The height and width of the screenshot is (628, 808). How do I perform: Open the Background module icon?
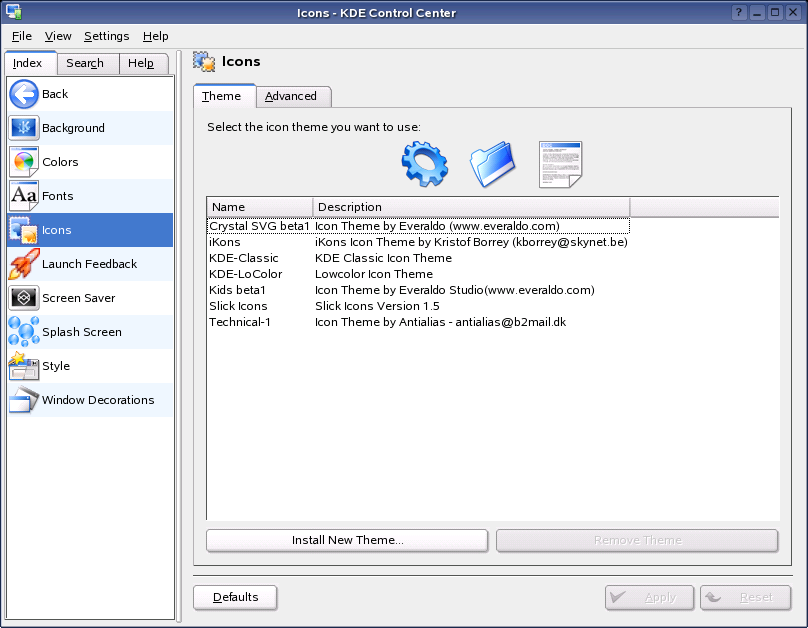point(24,128)
